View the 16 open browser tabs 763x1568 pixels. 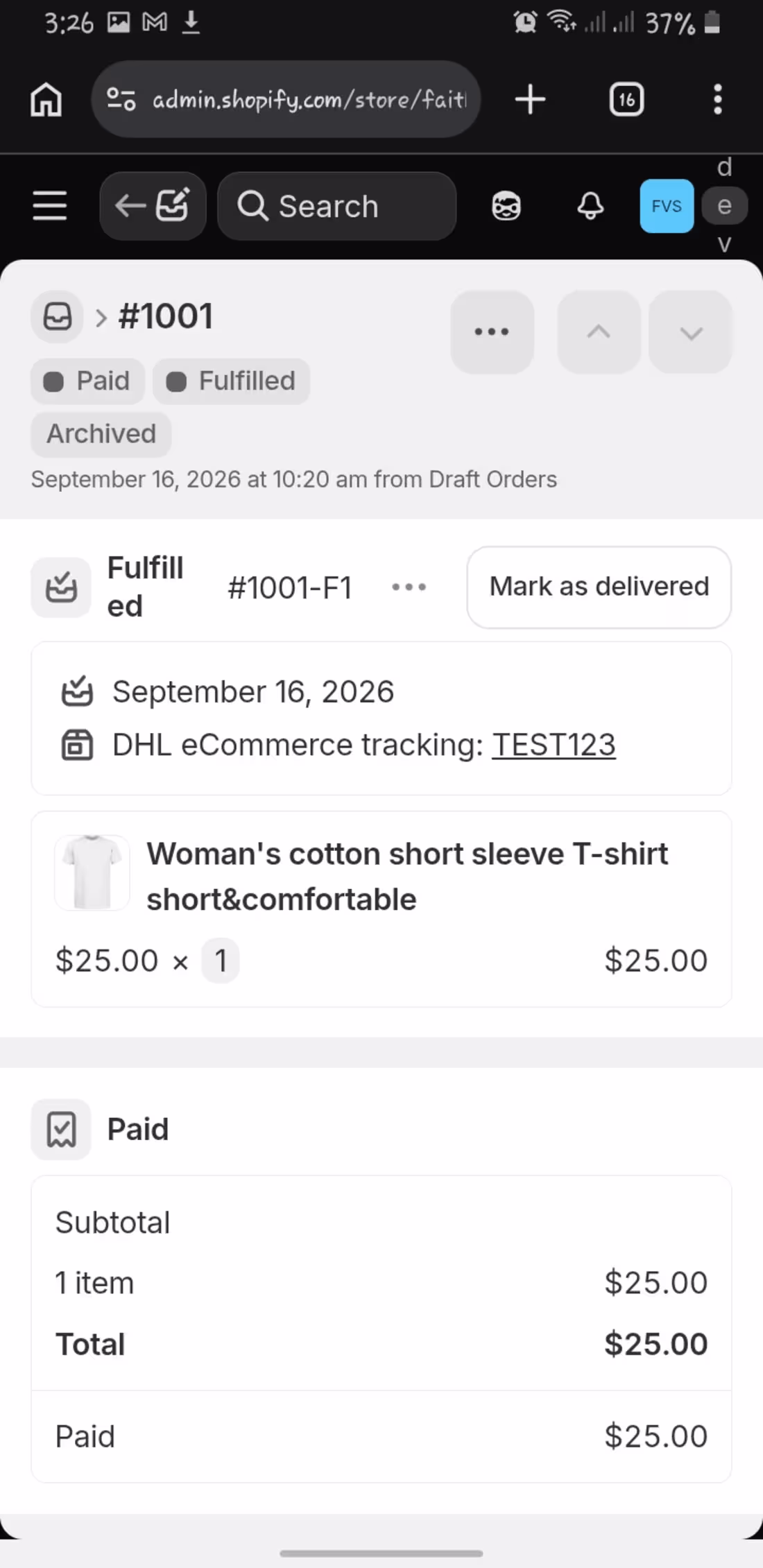point(626,99)
